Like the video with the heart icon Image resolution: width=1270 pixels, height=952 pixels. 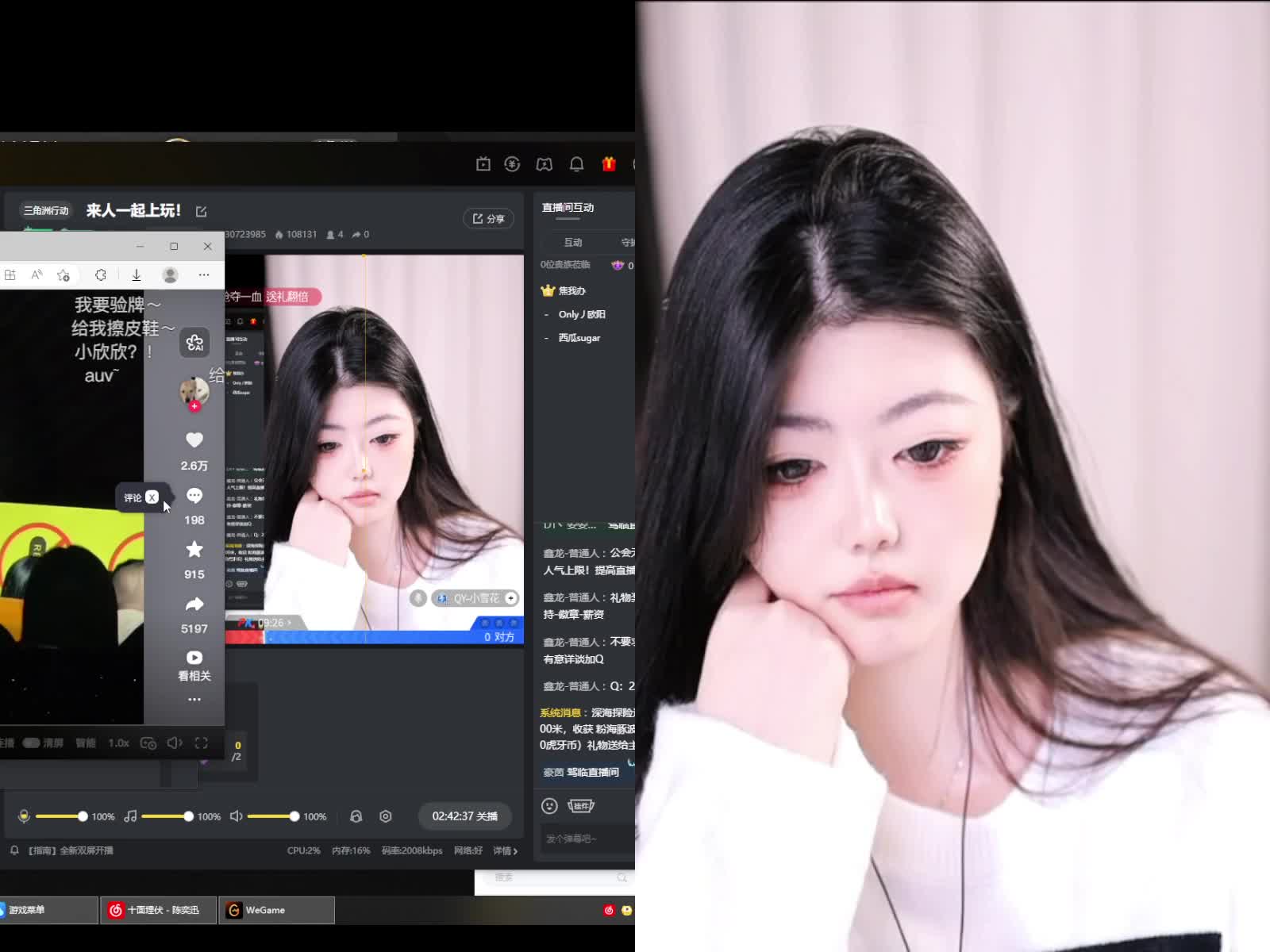click(194, 440)
